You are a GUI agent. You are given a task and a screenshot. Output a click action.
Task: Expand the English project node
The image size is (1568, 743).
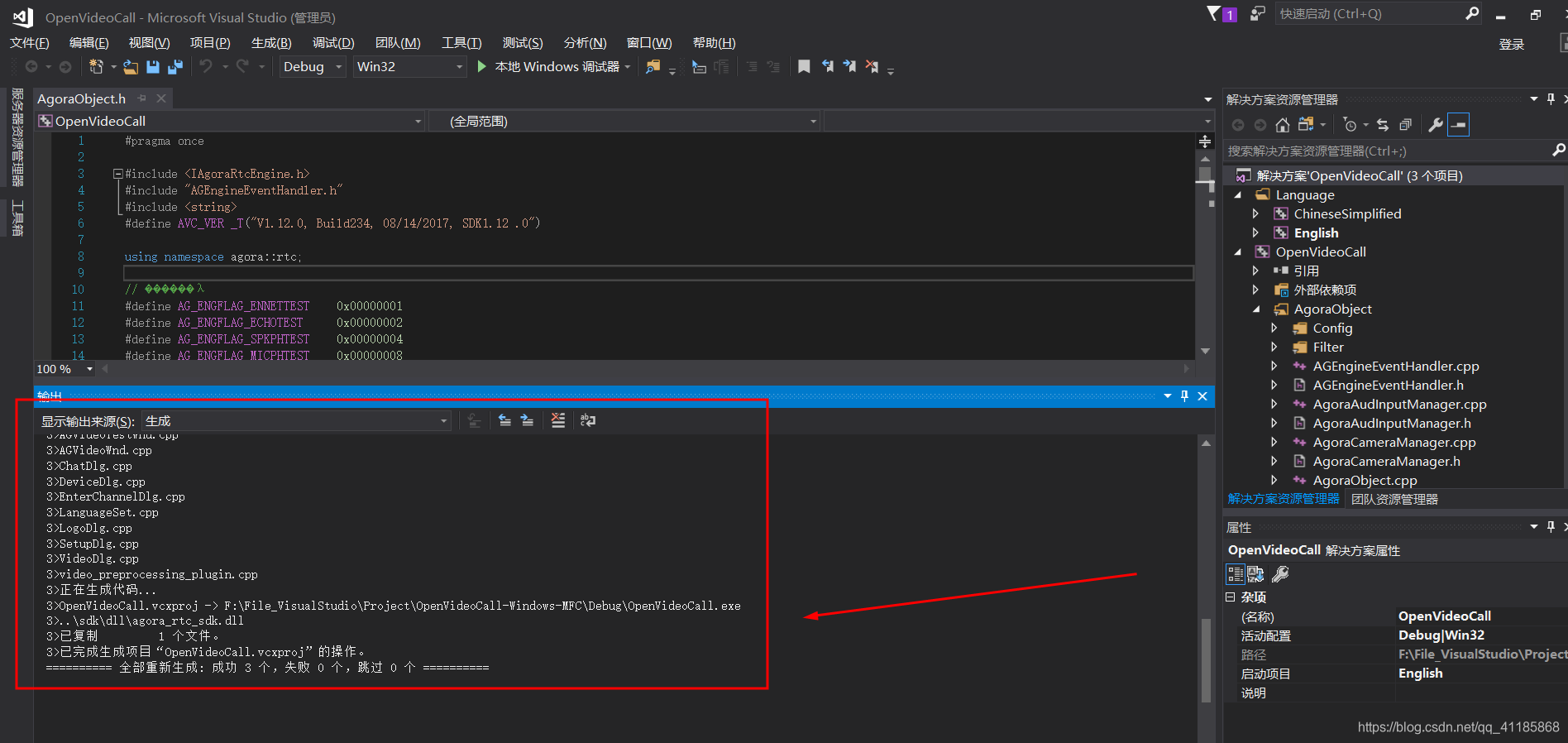(x=1255, y=233)
